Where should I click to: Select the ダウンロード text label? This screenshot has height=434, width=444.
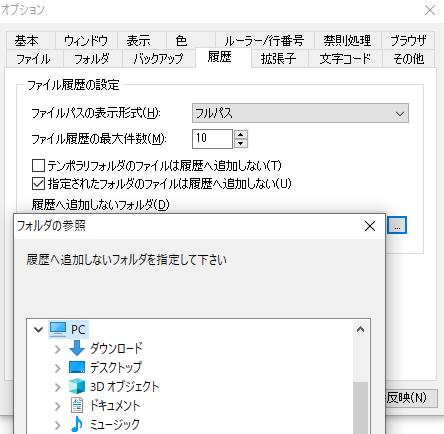click(116, 349)
